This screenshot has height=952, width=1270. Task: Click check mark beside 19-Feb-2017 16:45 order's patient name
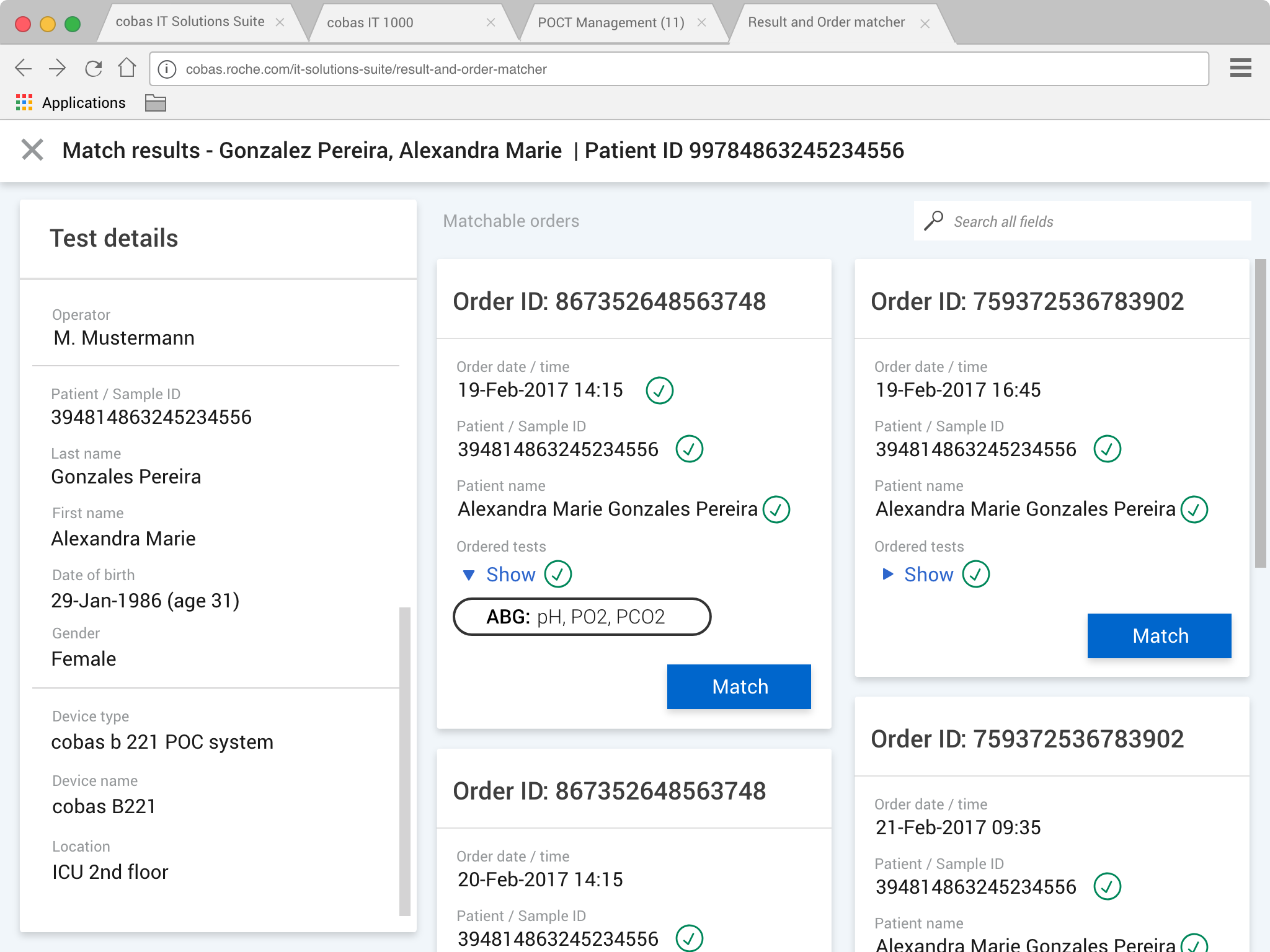click(x=1194, y=509)
